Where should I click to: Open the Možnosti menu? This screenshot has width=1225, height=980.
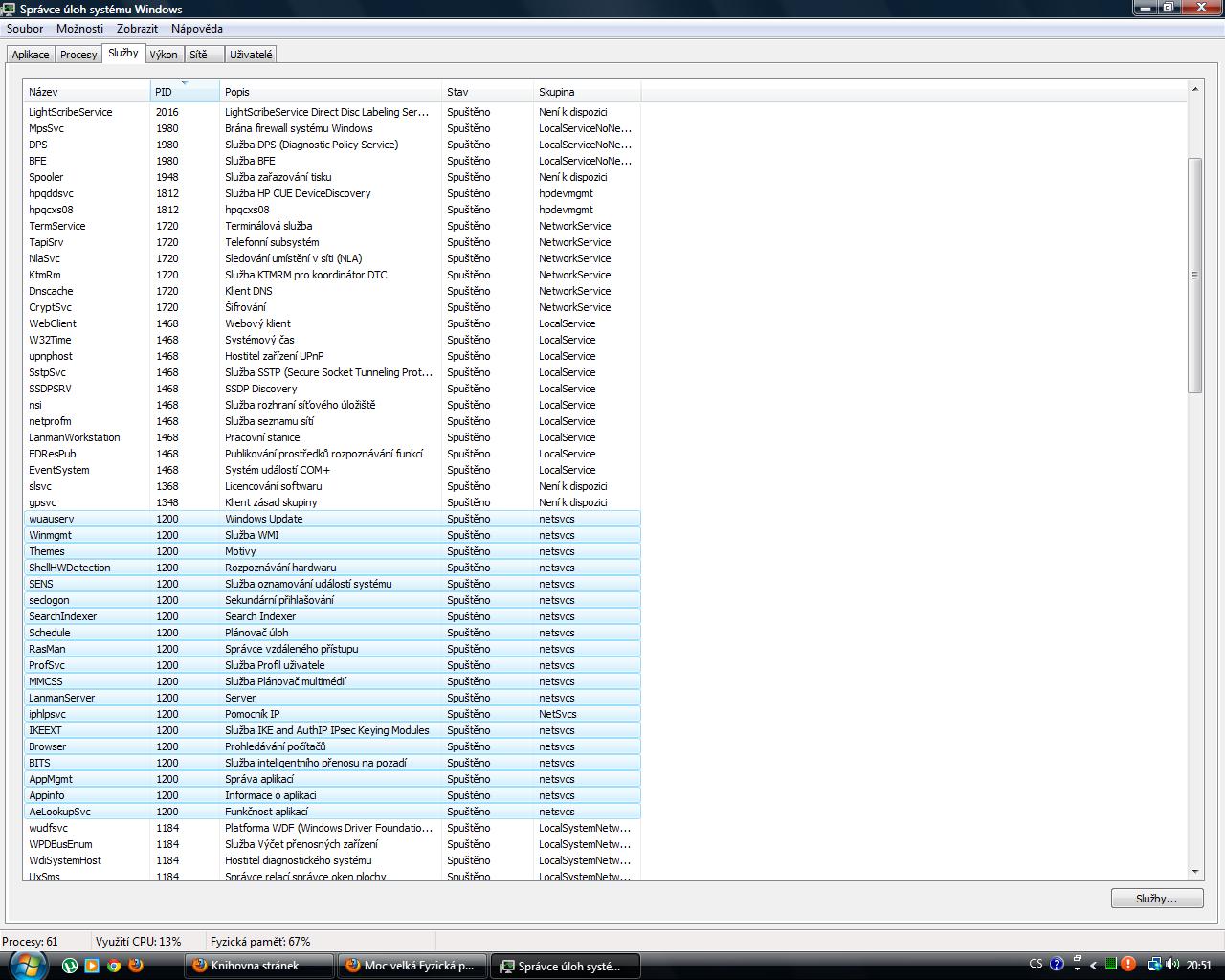79,29
